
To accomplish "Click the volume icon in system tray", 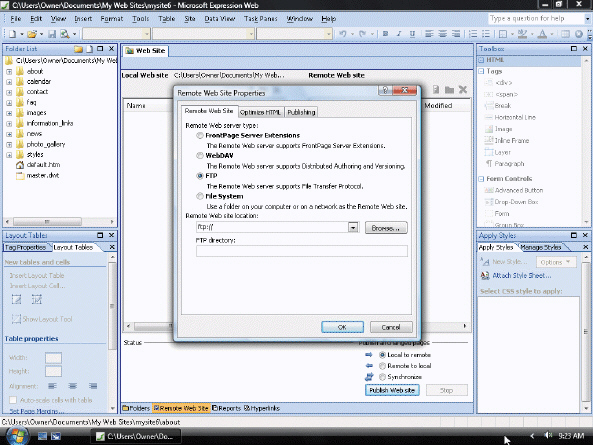I will (548, 436).
